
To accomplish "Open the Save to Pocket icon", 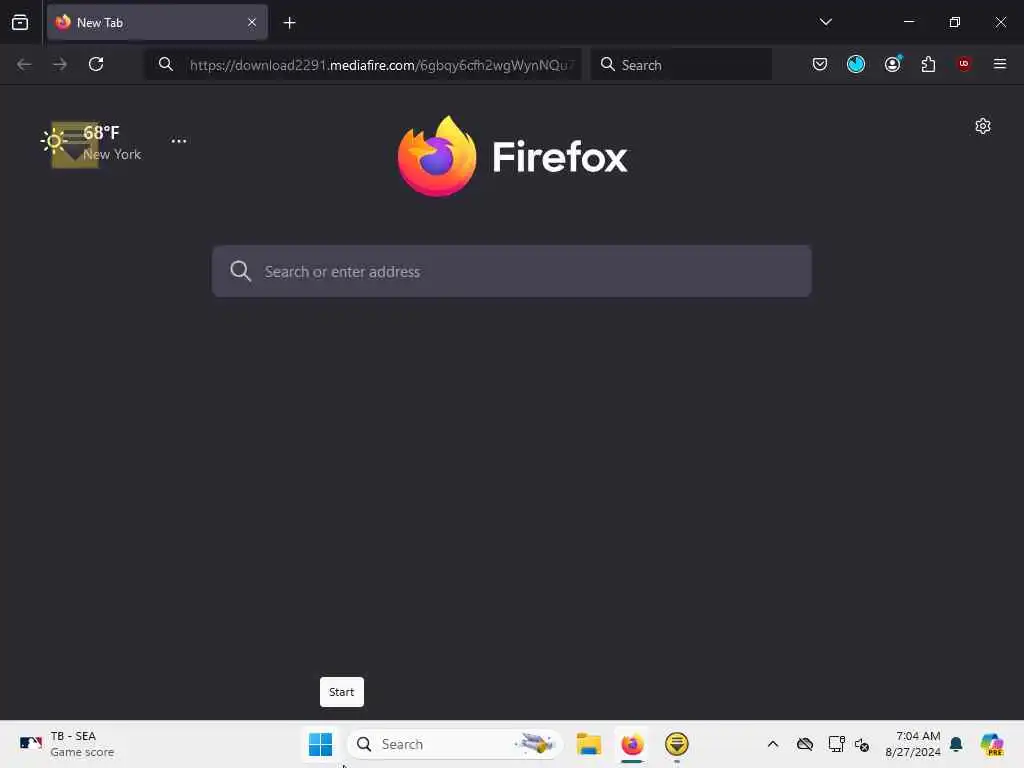I will point(820,64).
